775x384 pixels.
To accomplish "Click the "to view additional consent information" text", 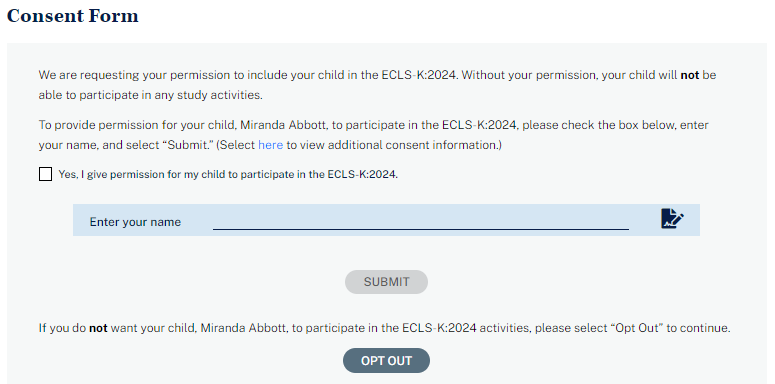I will tap(394, 145).
